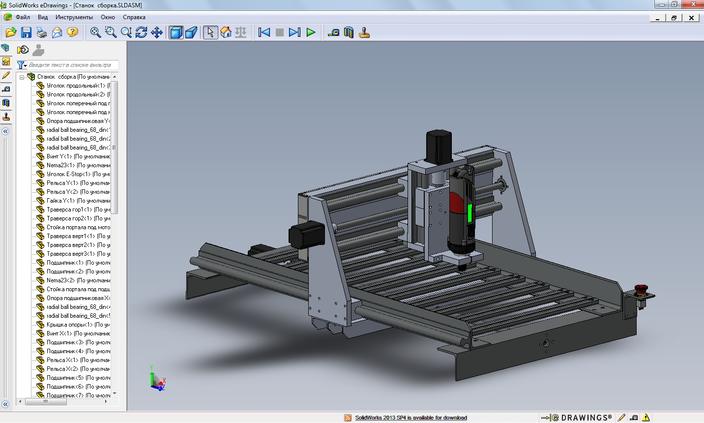Click the grayed make-transparent component icon
704x423 pixels.
[x=39, y=50]
